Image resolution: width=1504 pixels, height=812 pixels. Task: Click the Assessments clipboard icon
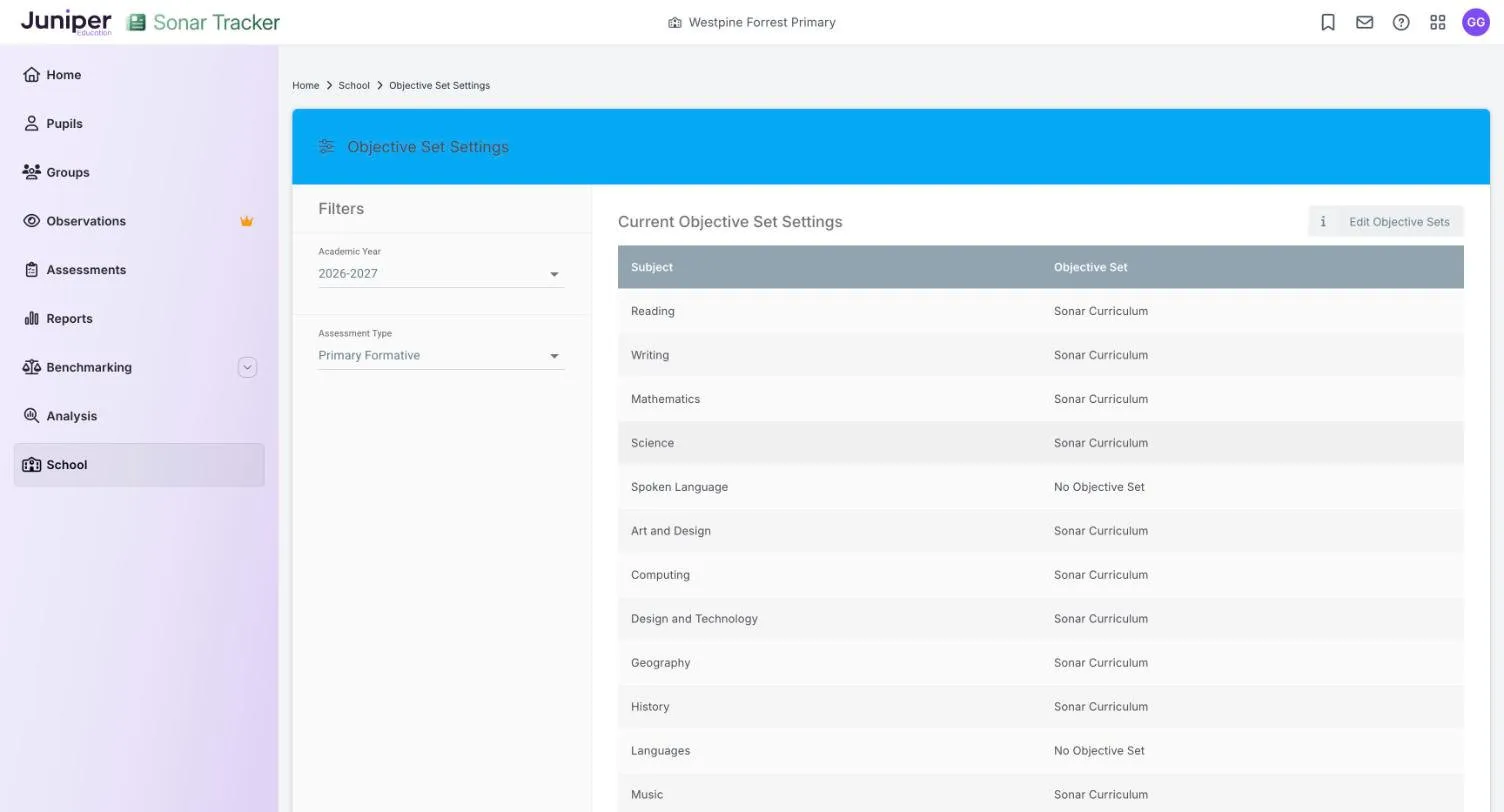pos(31,270)
